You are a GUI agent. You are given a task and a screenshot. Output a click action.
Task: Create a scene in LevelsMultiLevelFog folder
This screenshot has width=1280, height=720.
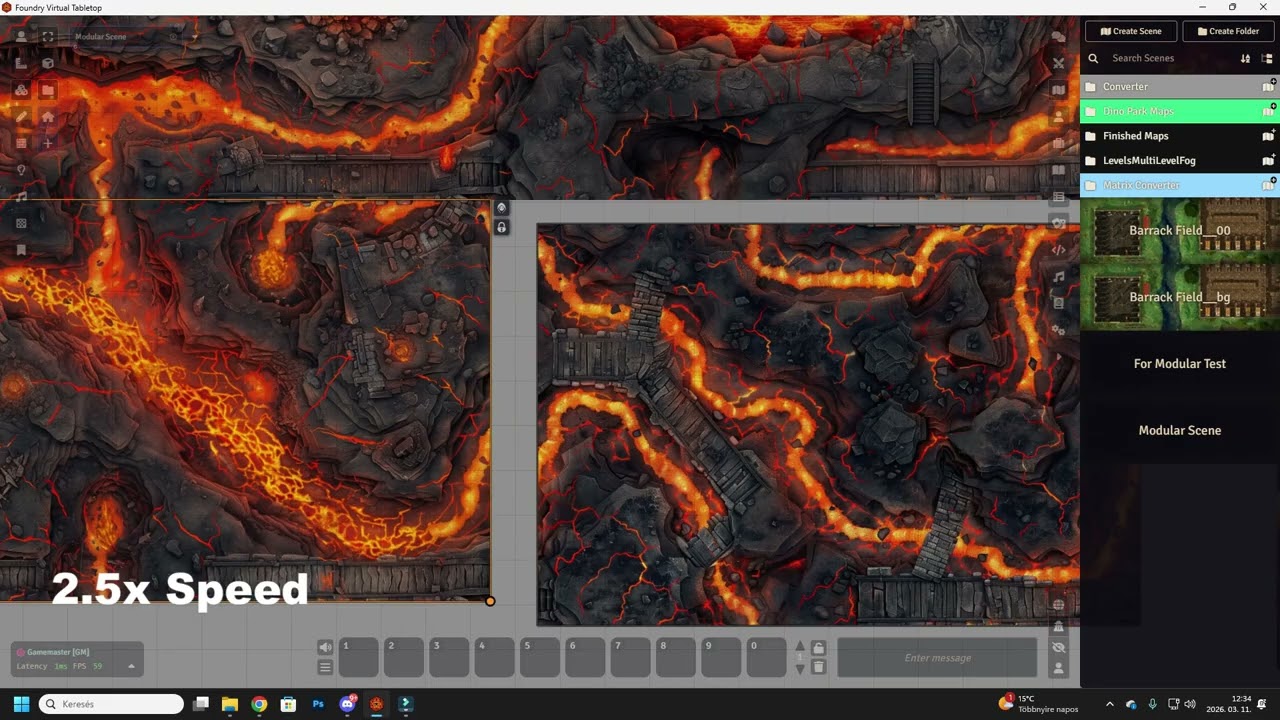[x=1268, y=159]
